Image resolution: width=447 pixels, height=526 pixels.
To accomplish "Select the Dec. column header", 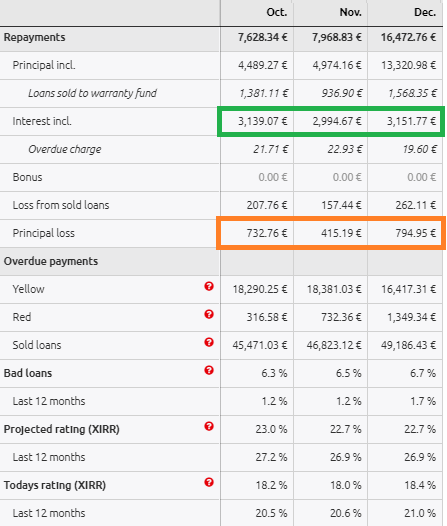I will point(425,12).
